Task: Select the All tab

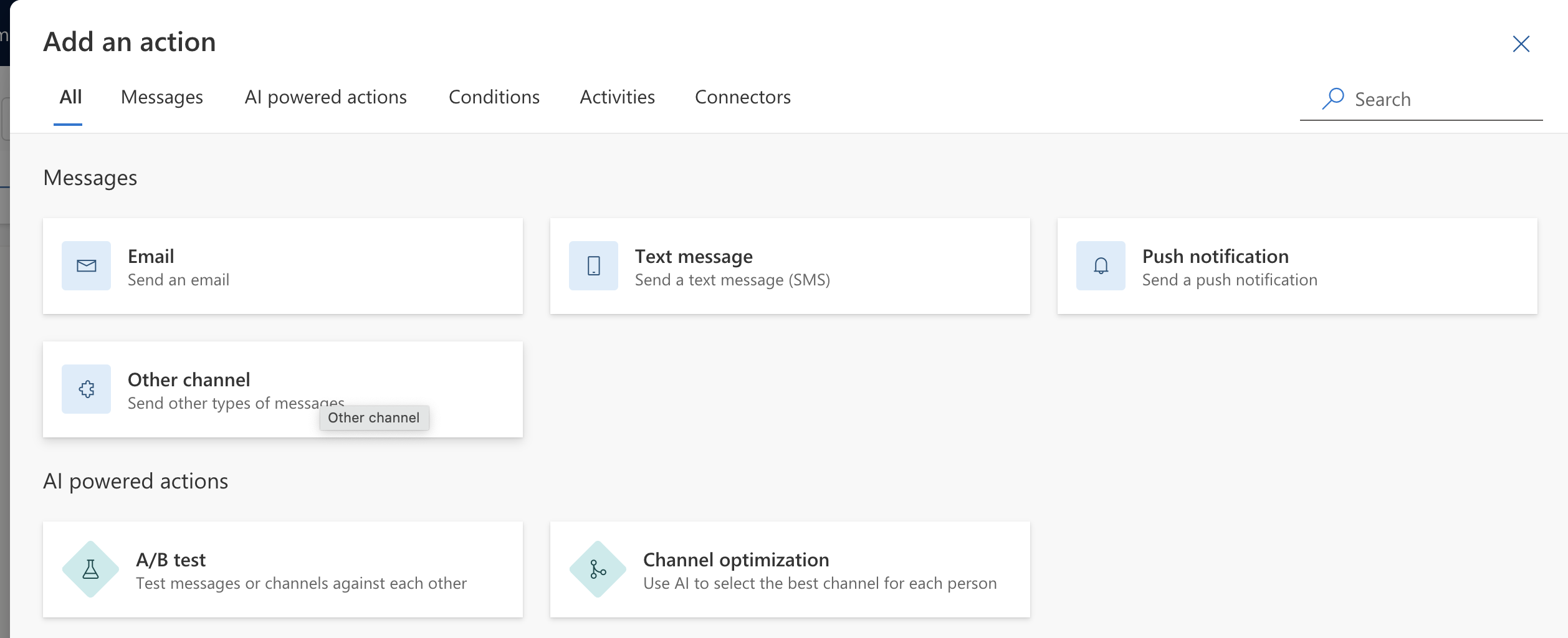Action: point(70,97)
